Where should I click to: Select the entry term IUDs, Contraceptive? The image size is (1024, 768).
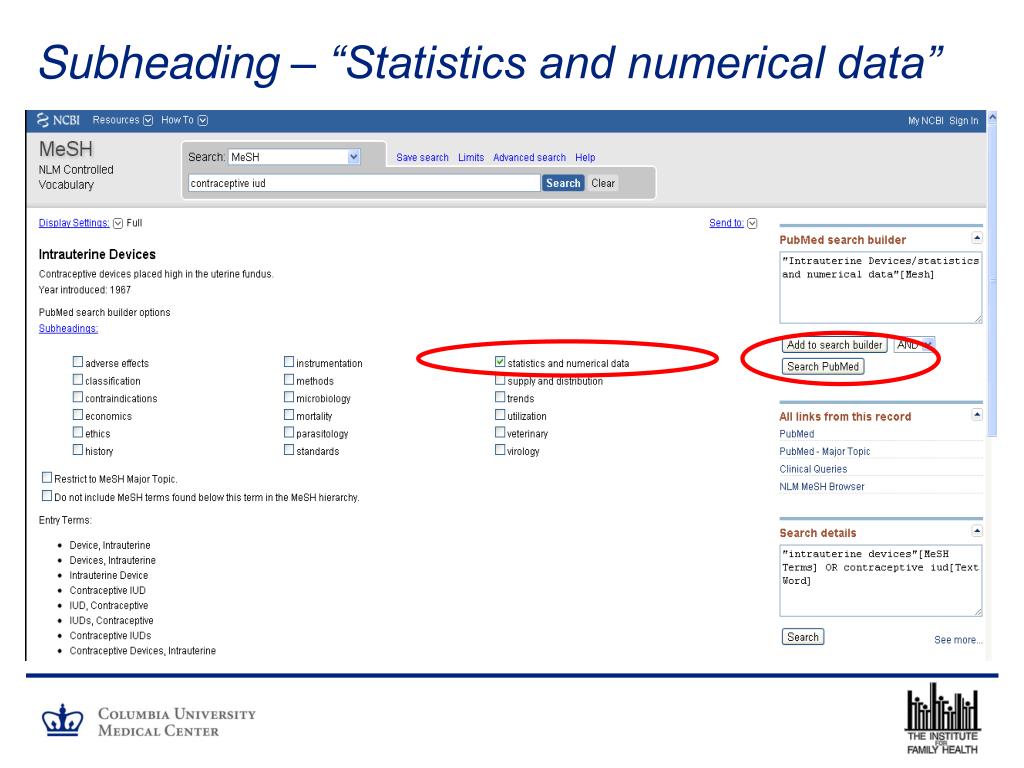click(112, 620)
